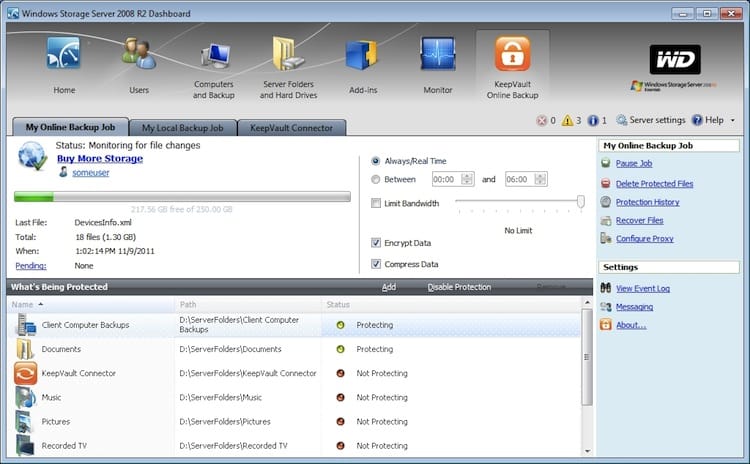Viewport: 750px width, 464px height.
Task: Click the Music folder icon
Action: (25, 398)
